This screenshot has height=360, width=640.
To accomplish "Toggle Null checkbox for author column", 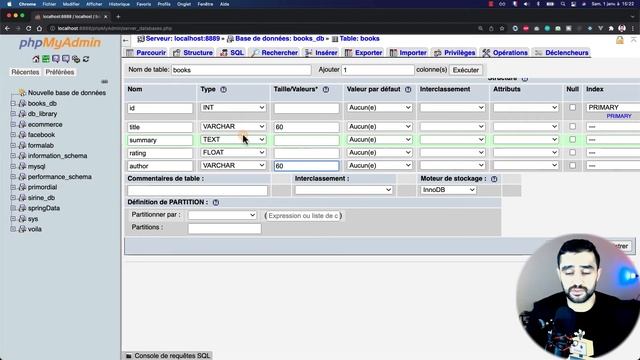I will tap(572, 166).
